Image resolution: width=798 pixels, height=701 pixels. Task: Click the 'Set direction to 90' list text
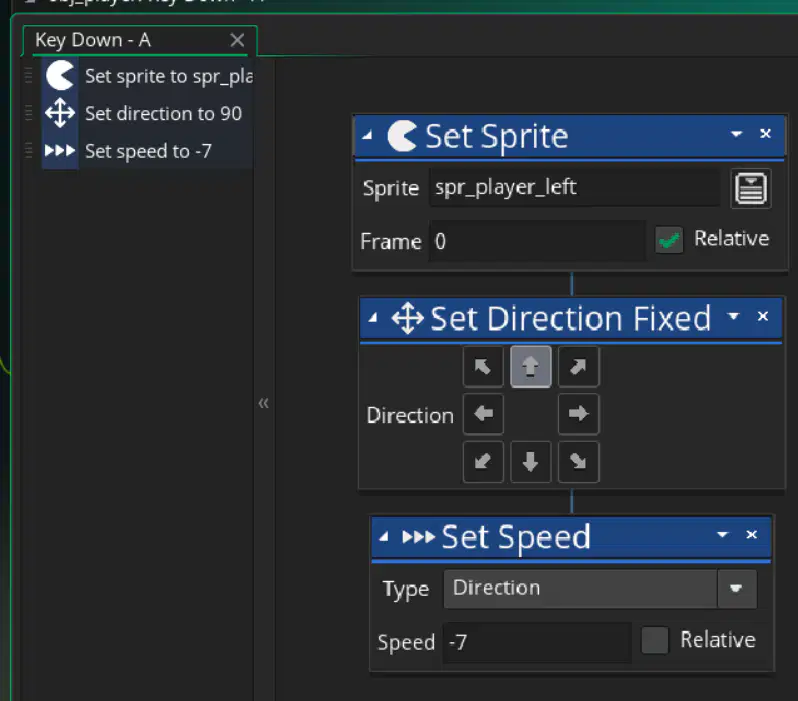[x=163, y=114]
